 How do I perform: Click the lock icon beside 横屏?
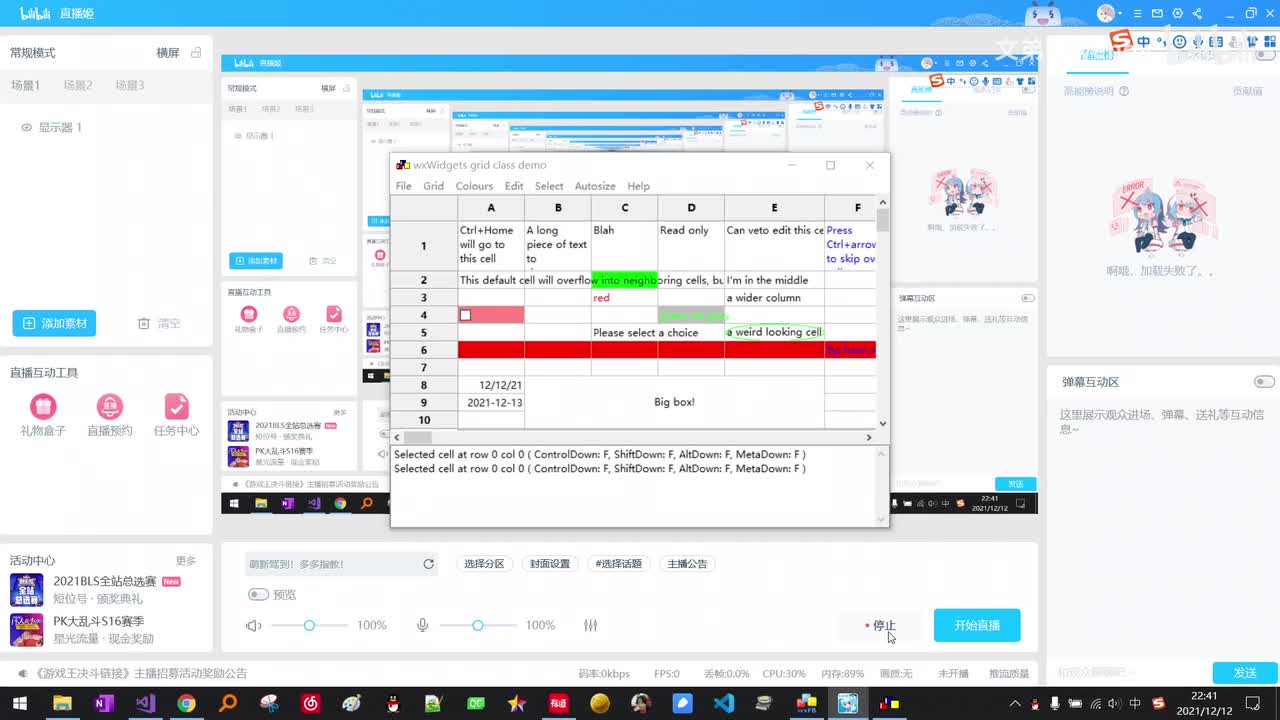click(x=196, y=52)
